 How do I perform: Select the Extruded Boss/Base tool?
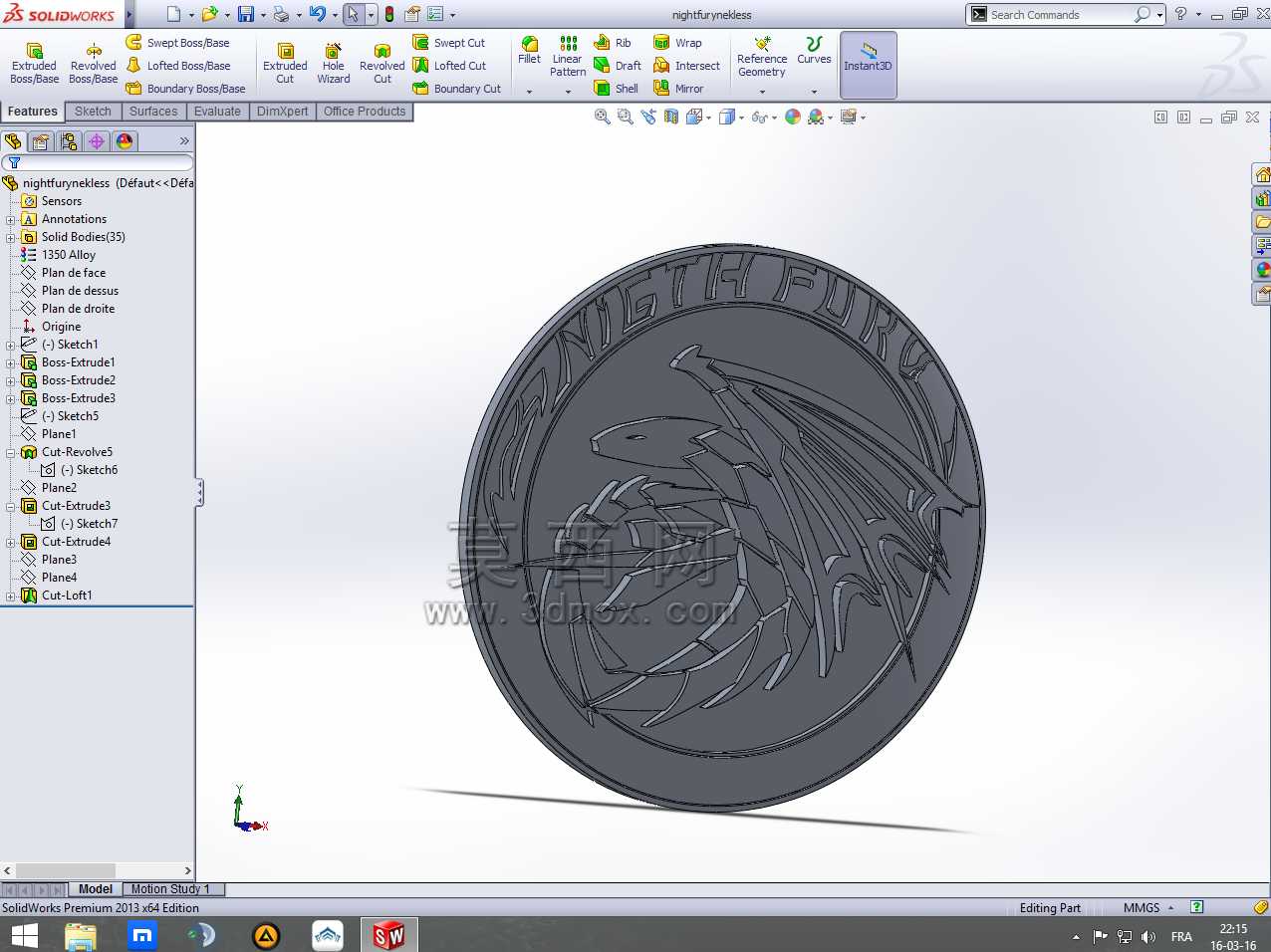tap(34, 64)
